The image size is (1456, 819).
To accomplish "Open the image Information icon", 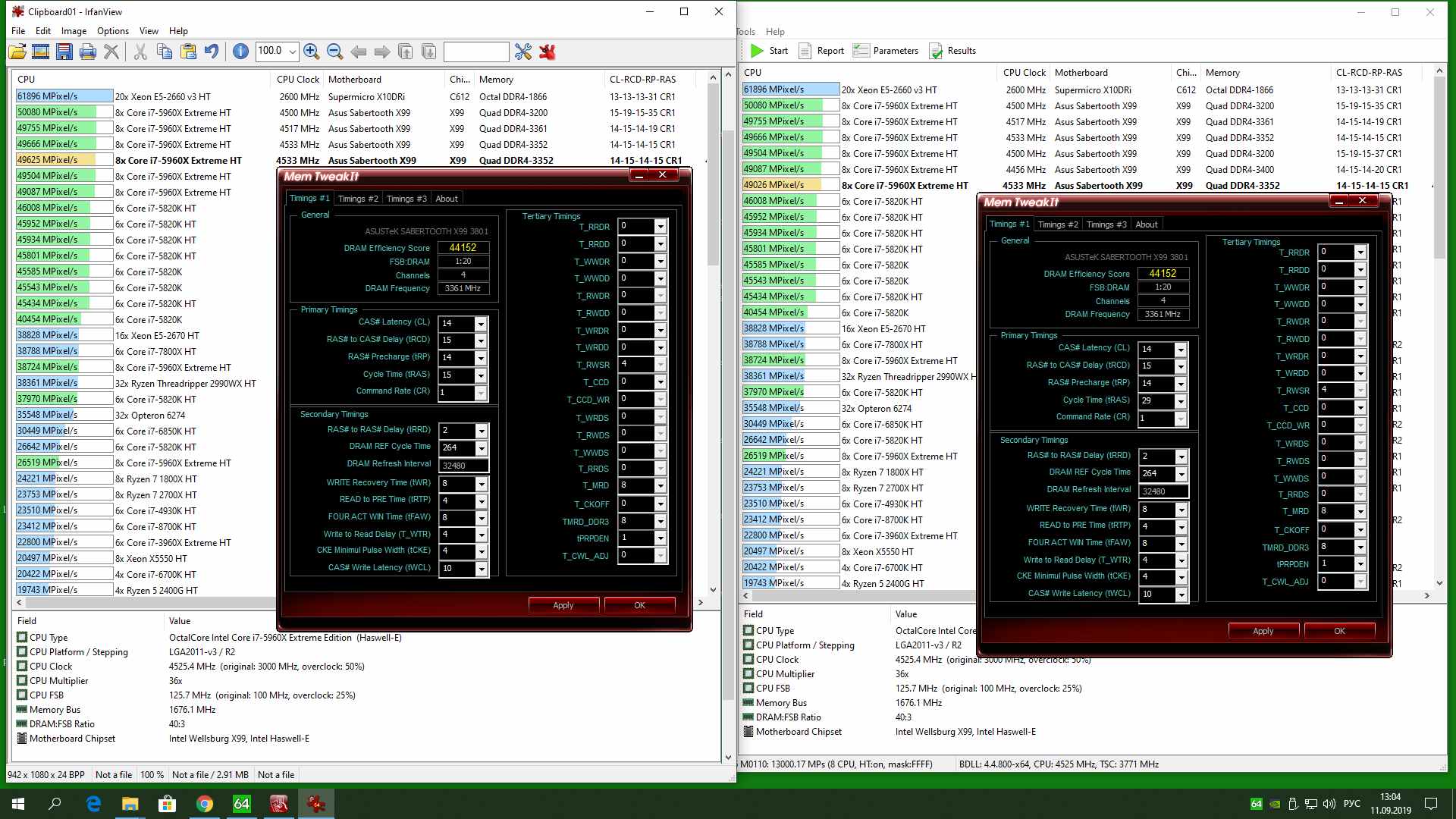I will click(240, 52).
